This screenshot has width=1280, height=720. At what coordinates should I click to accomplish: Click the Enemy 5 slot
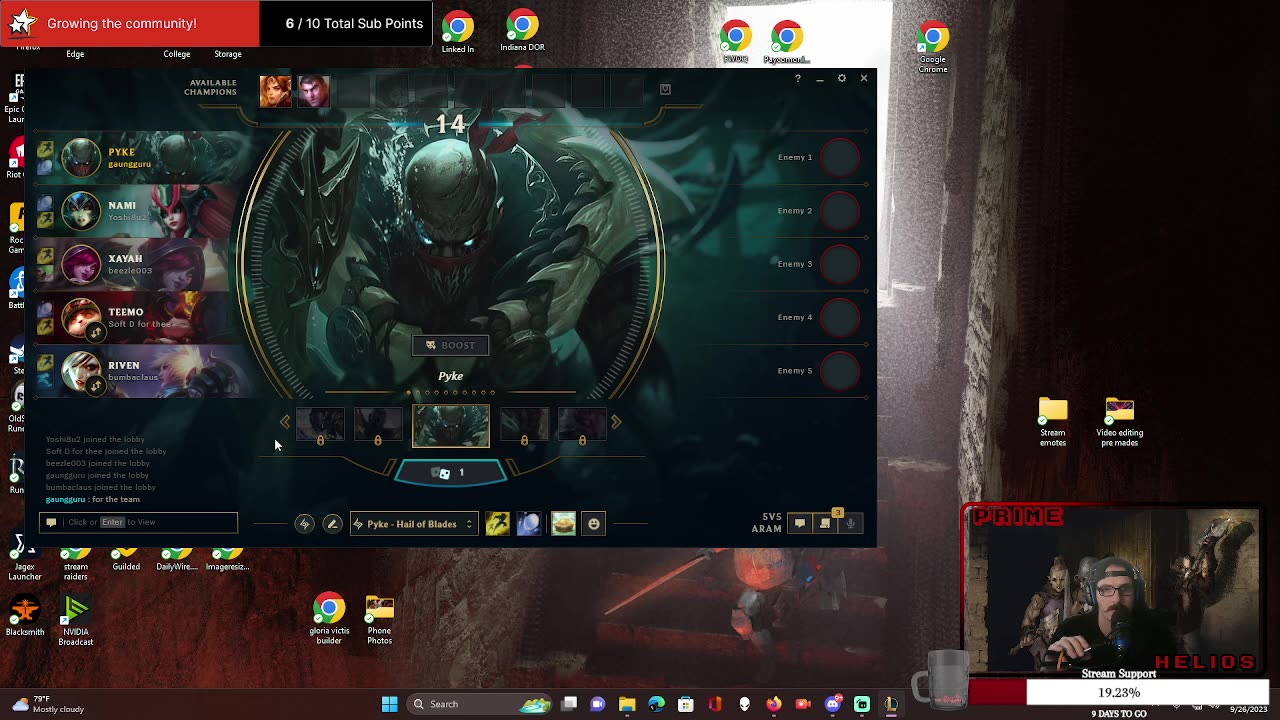[839, 371]
